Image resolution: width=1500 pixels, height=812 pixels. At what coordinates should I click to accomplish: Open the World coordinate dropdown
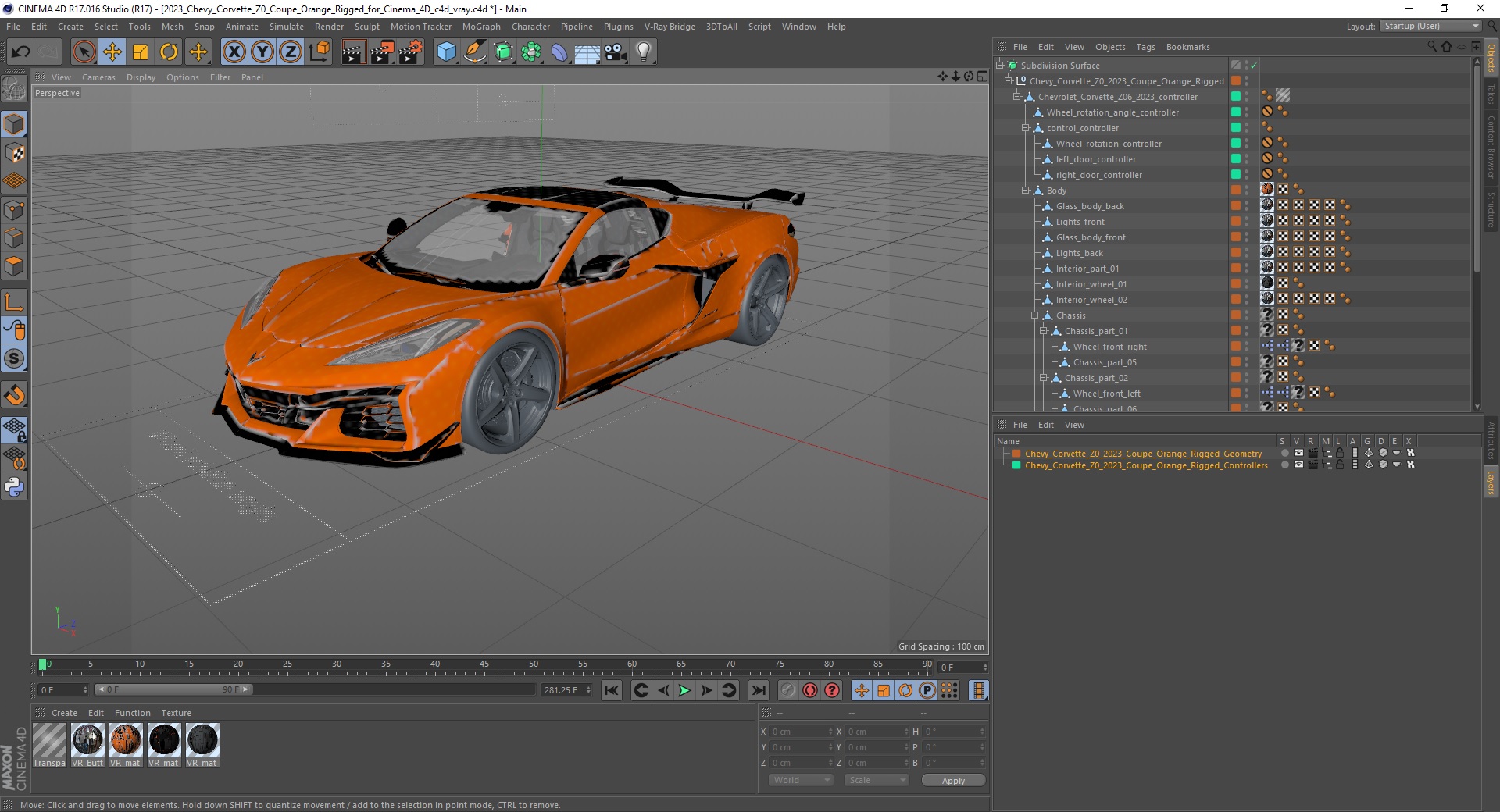click(801, 780)
